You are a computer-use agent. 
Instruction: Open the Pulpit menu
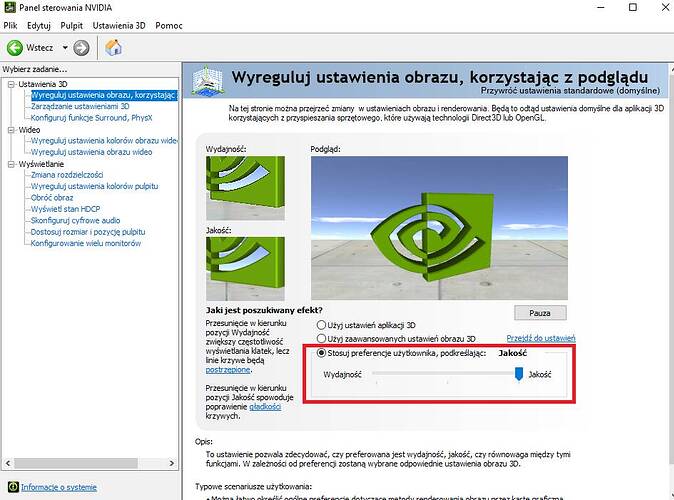pos(71,25)
